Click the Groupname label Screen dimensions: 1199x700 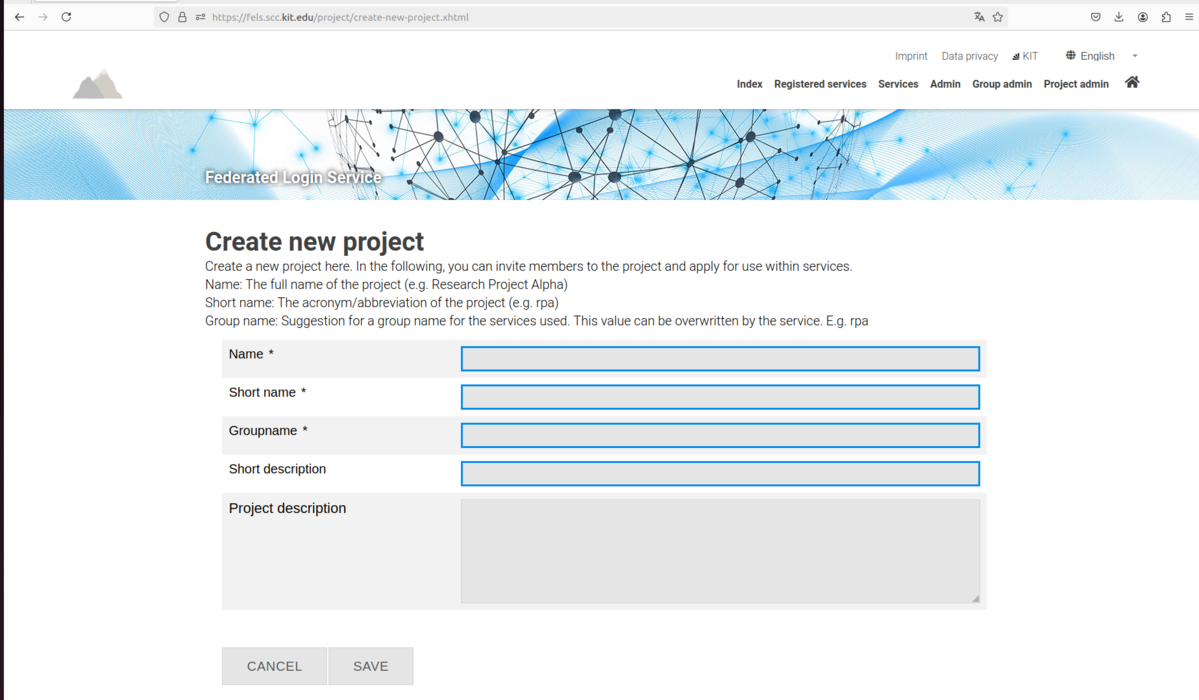(263, 431)
